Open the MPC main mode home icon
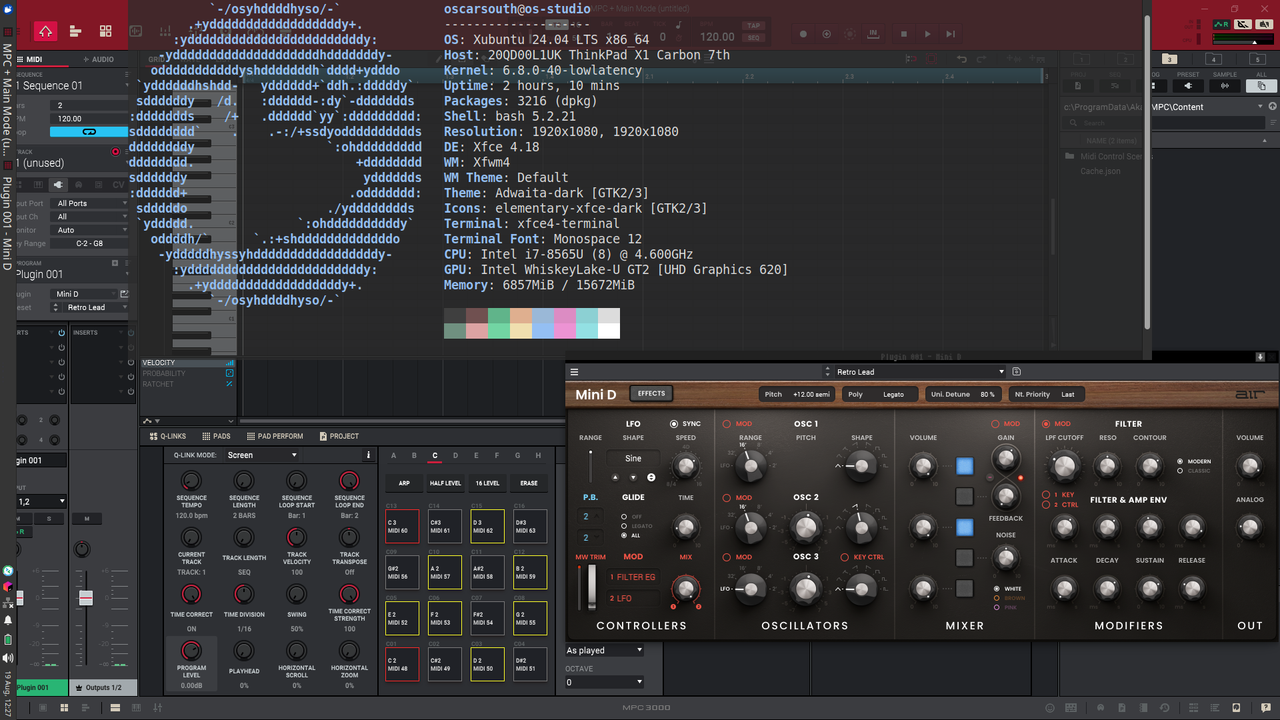This screenshot has height=720, width=1280. coord(46,31)
